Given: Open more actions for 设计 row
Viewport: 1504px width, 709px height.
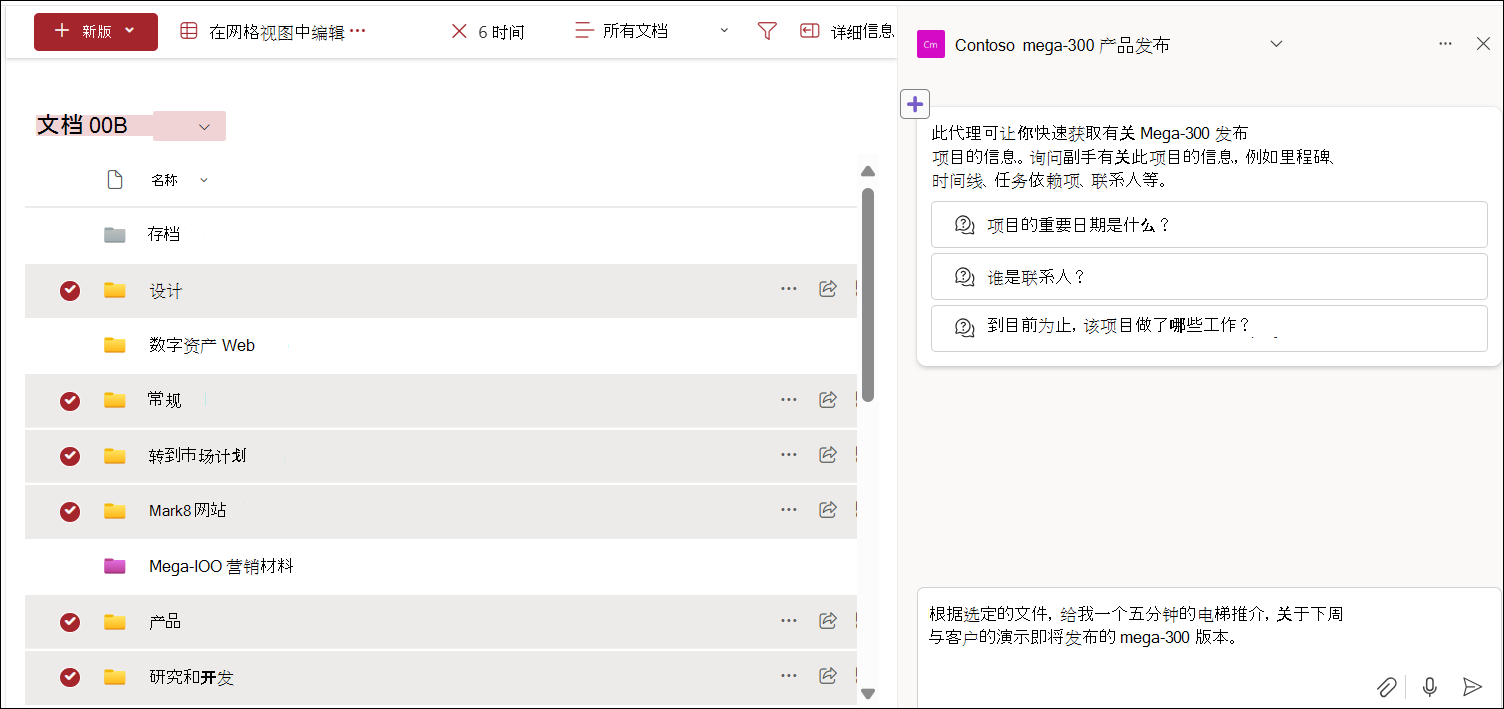Looking at the screenshot, I should tap(789, 289).
